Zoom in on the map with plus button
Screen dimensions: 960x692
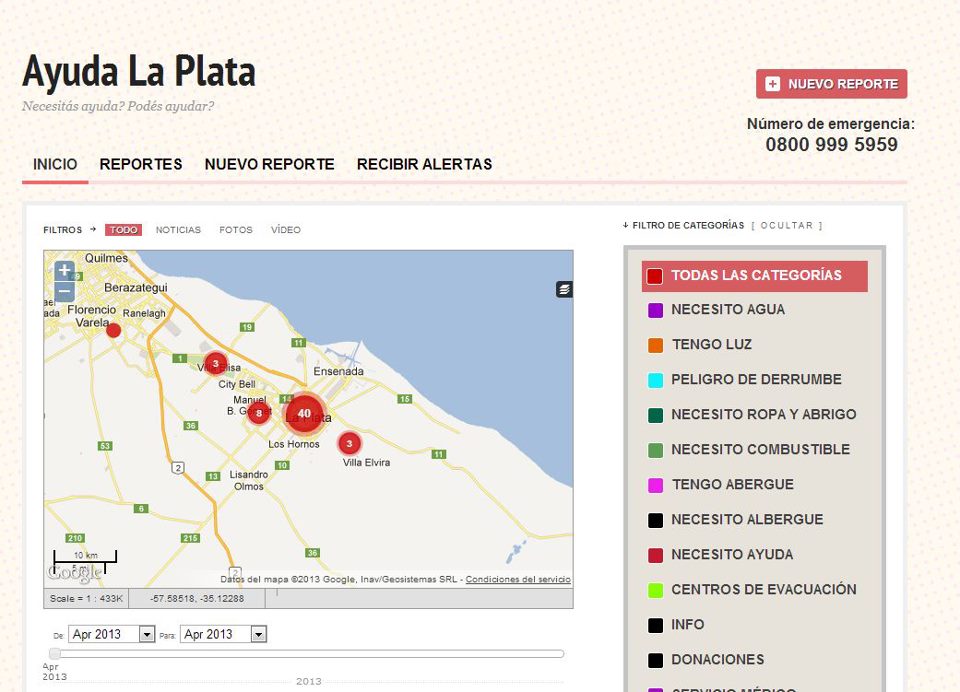[x=64, y=271]
